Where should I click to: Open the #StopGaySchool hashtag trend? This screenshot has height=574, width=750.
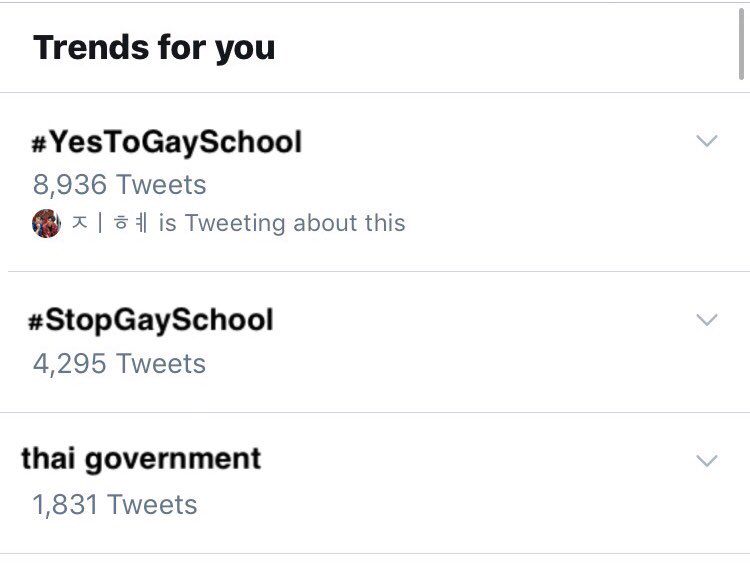[x=153, y=320]
